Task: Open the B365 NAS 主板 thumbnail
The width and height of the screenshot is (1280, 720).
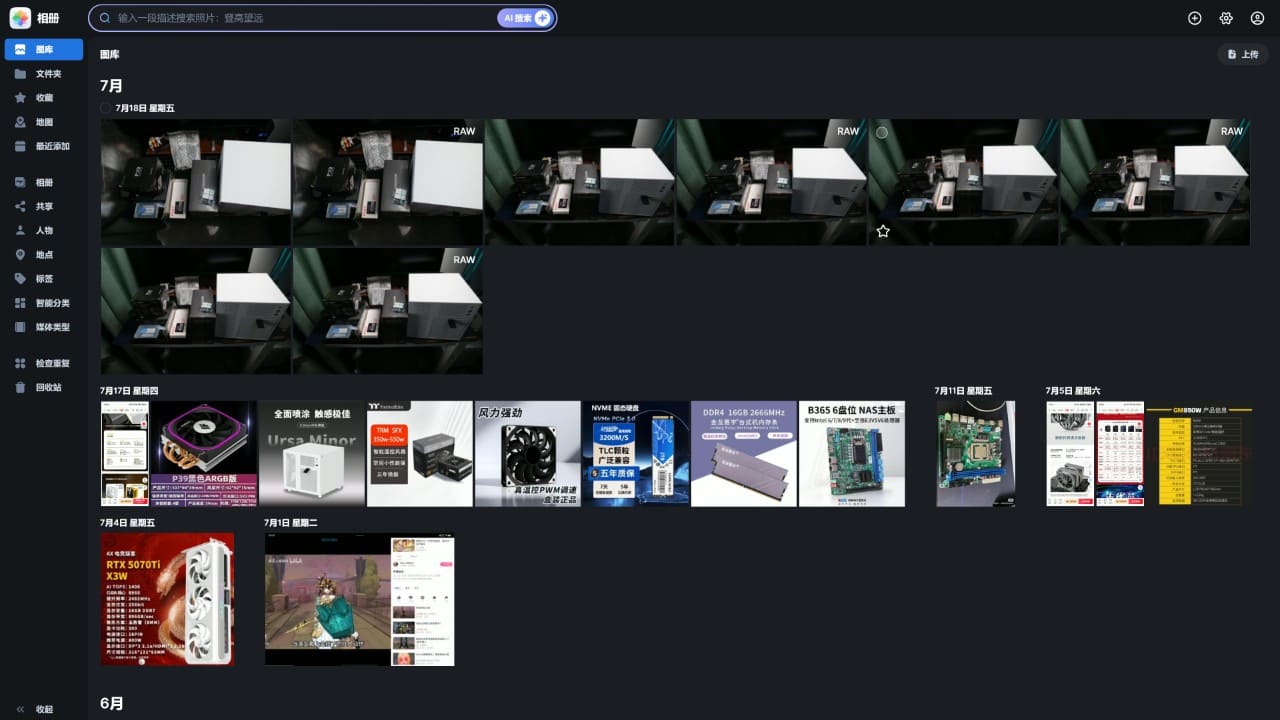Action: click(852, 454)
